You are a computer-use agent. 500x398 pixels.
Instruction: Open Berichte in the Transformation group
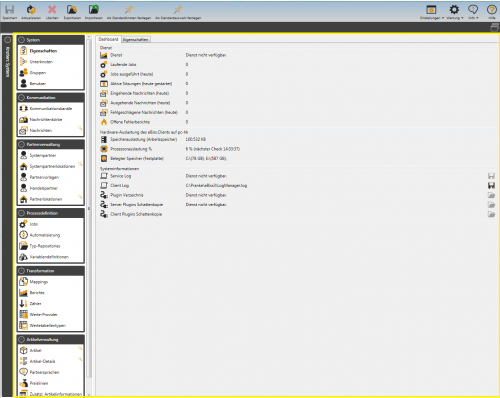coord(37,293)
